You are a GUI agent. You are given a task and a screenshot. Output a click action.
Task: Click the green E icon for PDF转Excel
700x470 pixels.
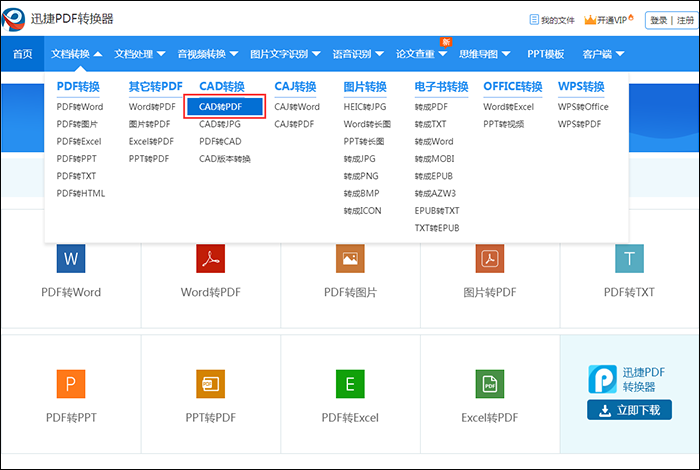(x=350, y=384)
